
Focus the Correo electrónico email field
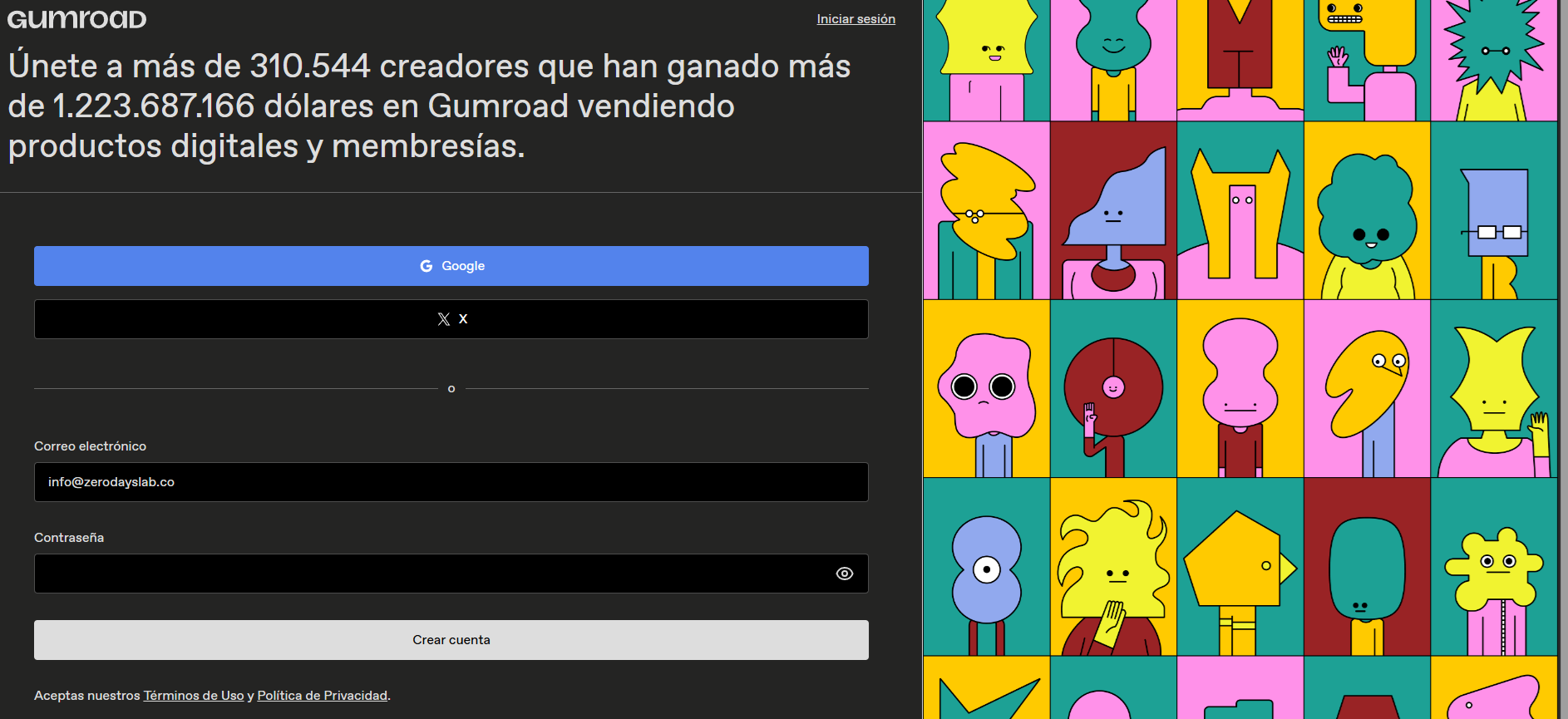[x=451, y=482]
